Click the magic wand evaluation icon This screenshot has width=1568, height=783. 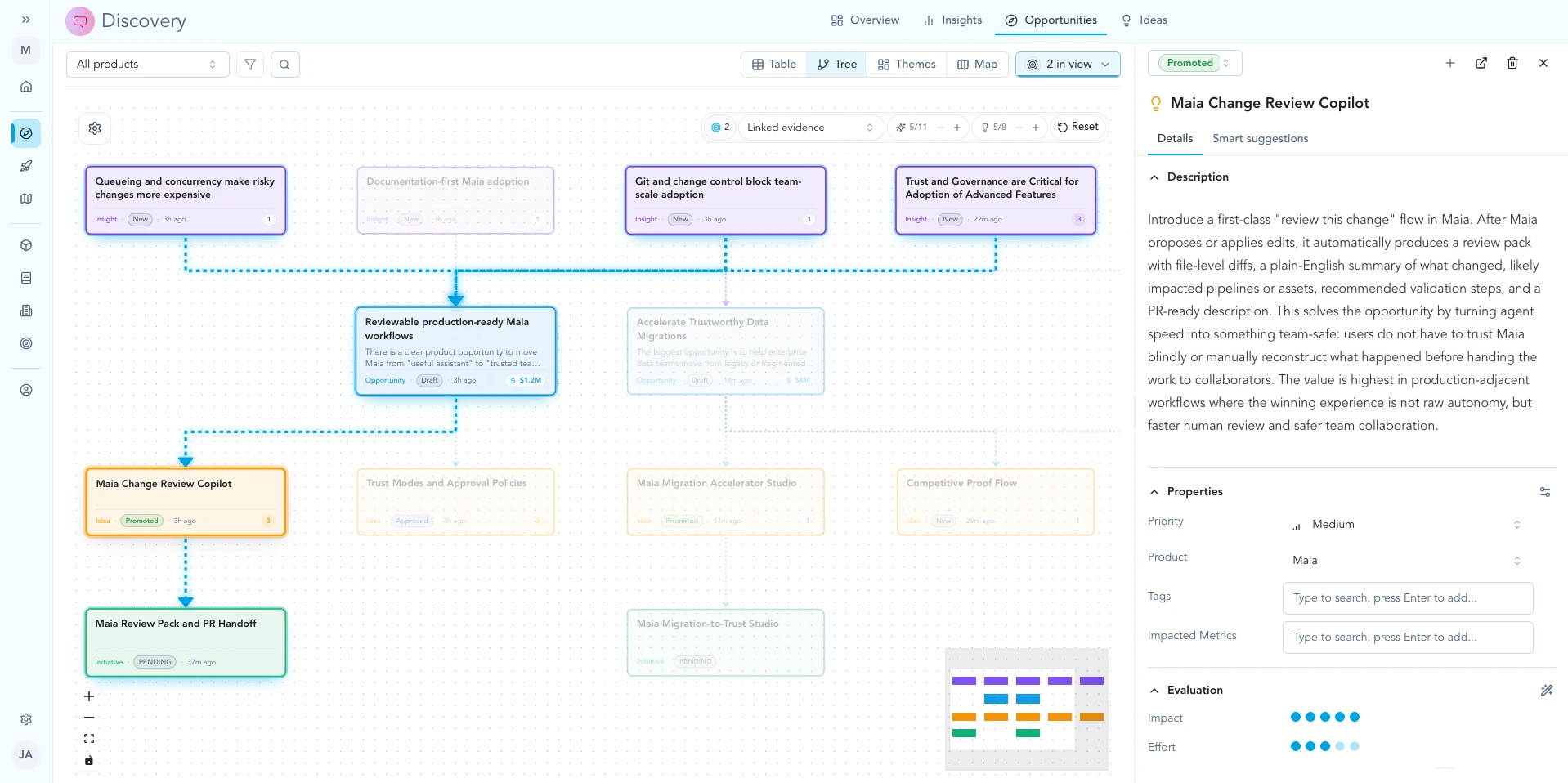click(x=1546, y=691)
